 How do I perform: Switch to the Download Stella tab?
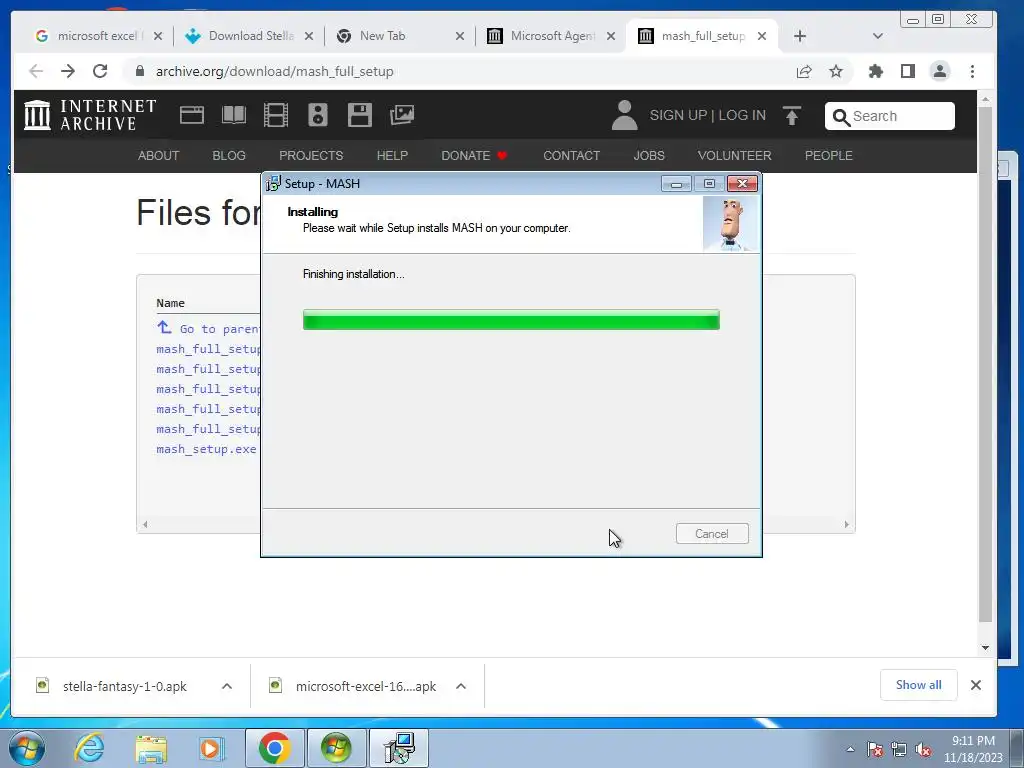click(249, 36)
